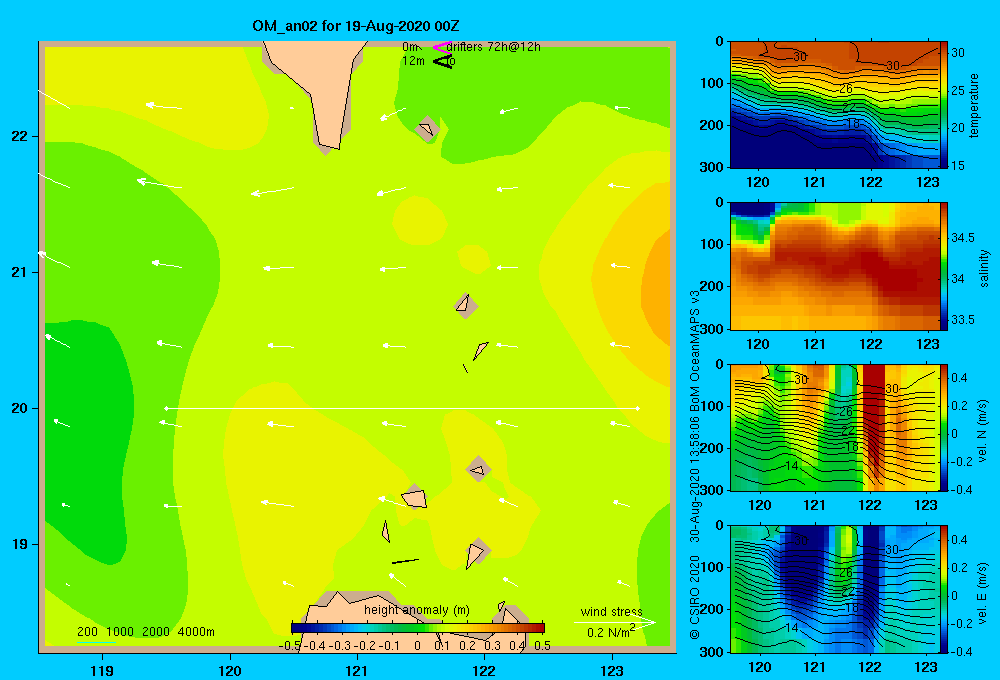Select the 'vel. E (m/s)' axis label

click(x=983, y=592)
